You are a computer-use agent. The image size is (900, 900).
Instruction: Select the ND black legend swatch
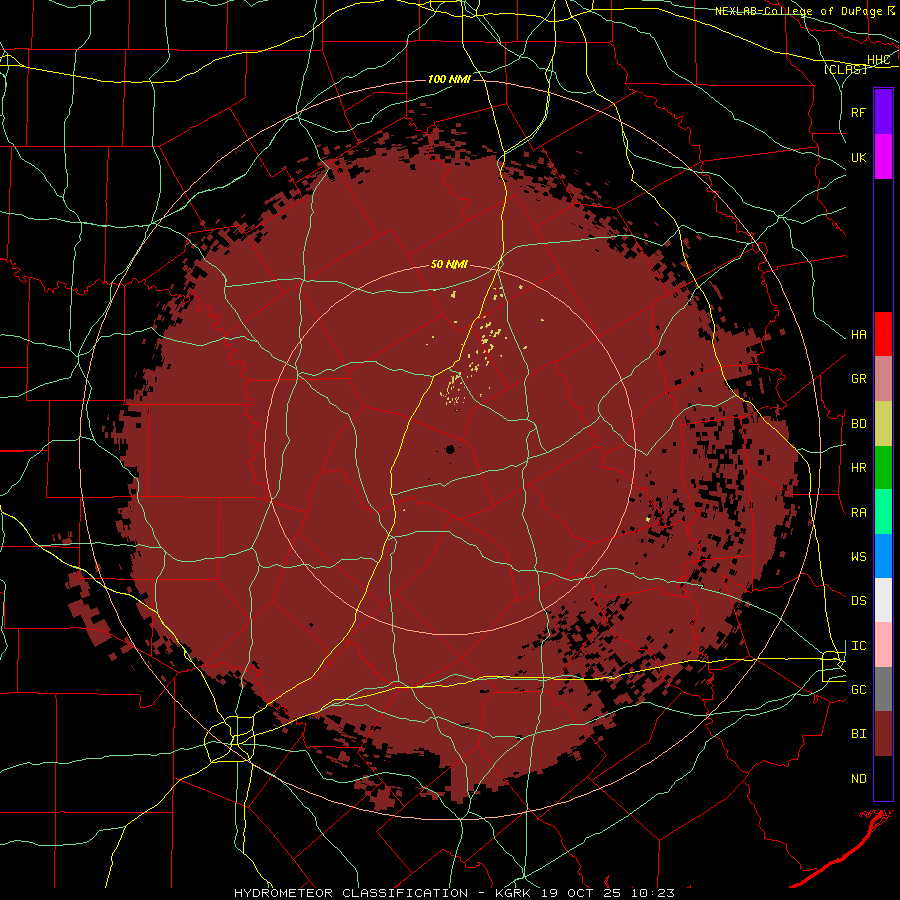(883, 778)
